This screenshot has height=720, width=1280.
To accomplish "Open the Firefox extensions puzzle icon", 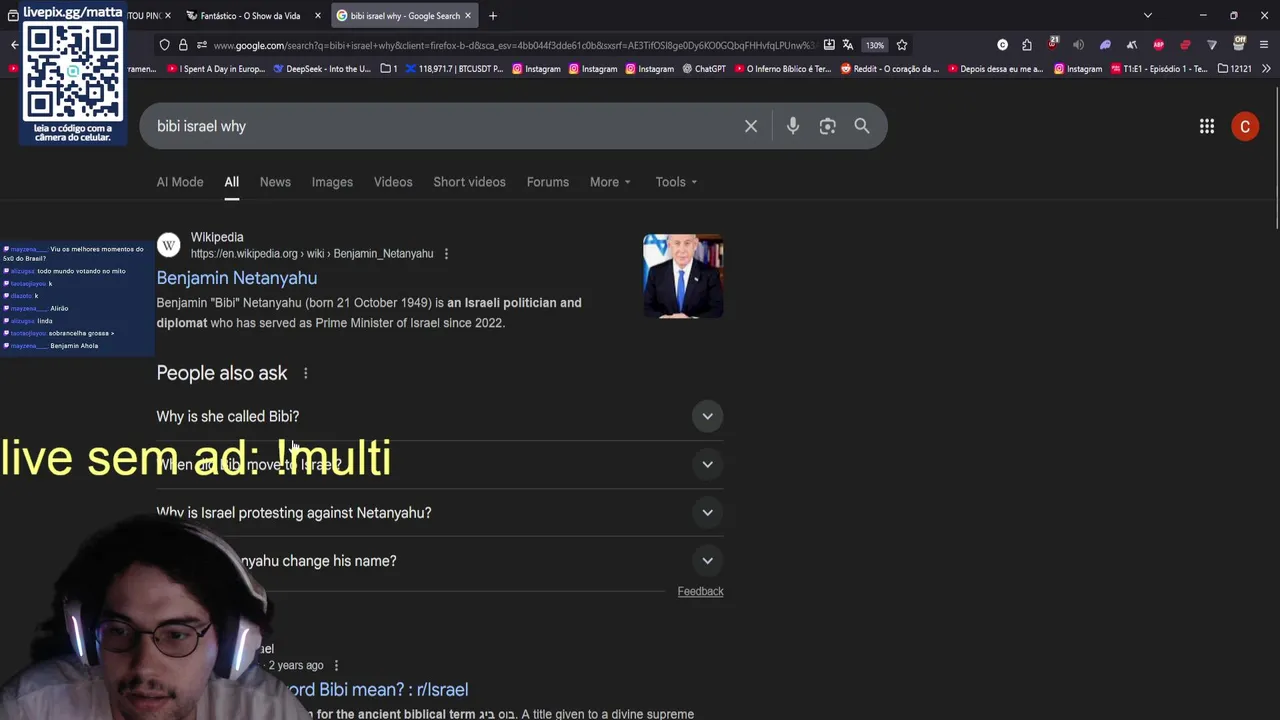I will (x=1027, y=45).
